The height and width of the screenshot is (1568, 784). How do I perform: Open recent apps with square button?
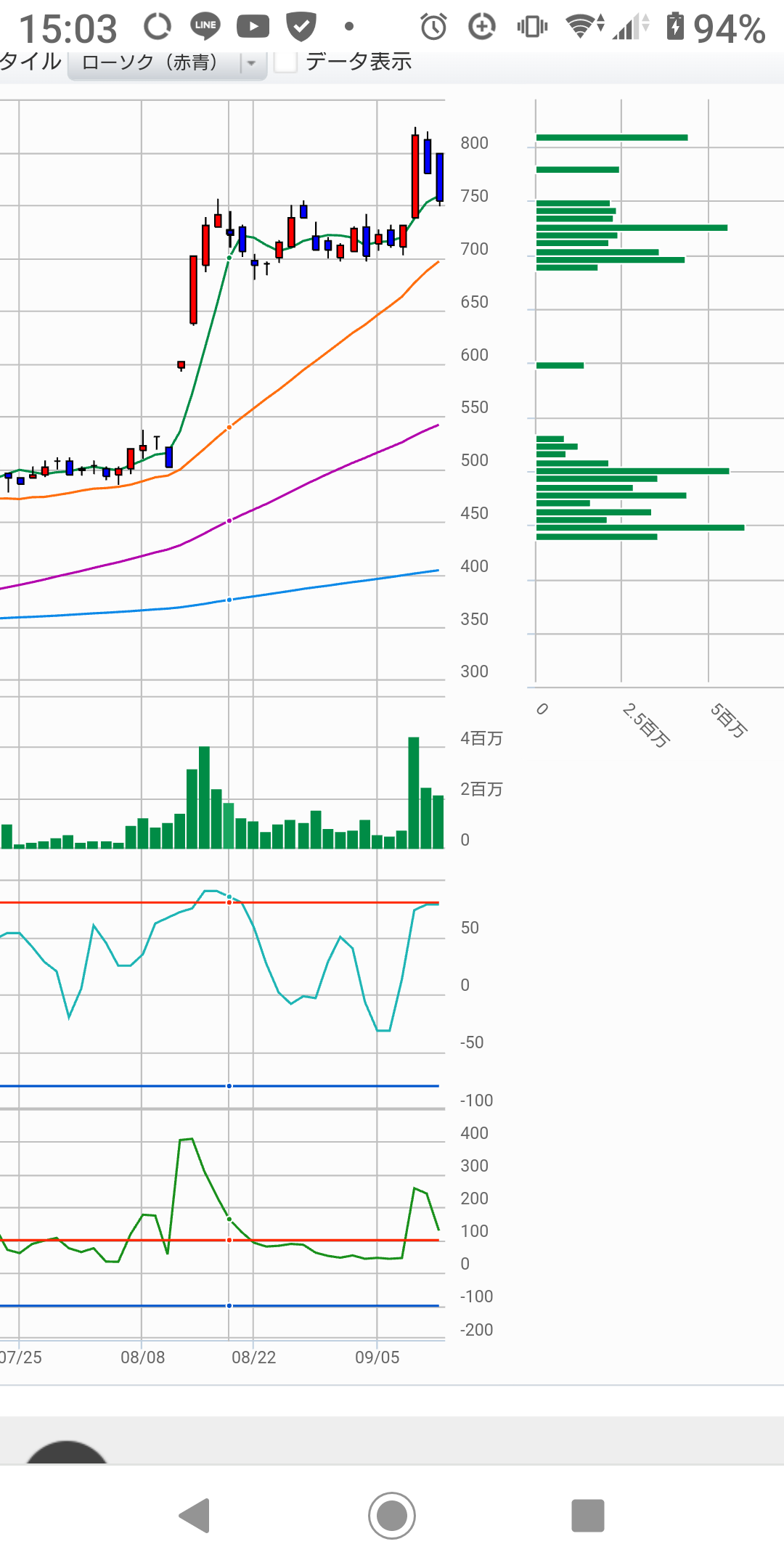click(587, 1515)
